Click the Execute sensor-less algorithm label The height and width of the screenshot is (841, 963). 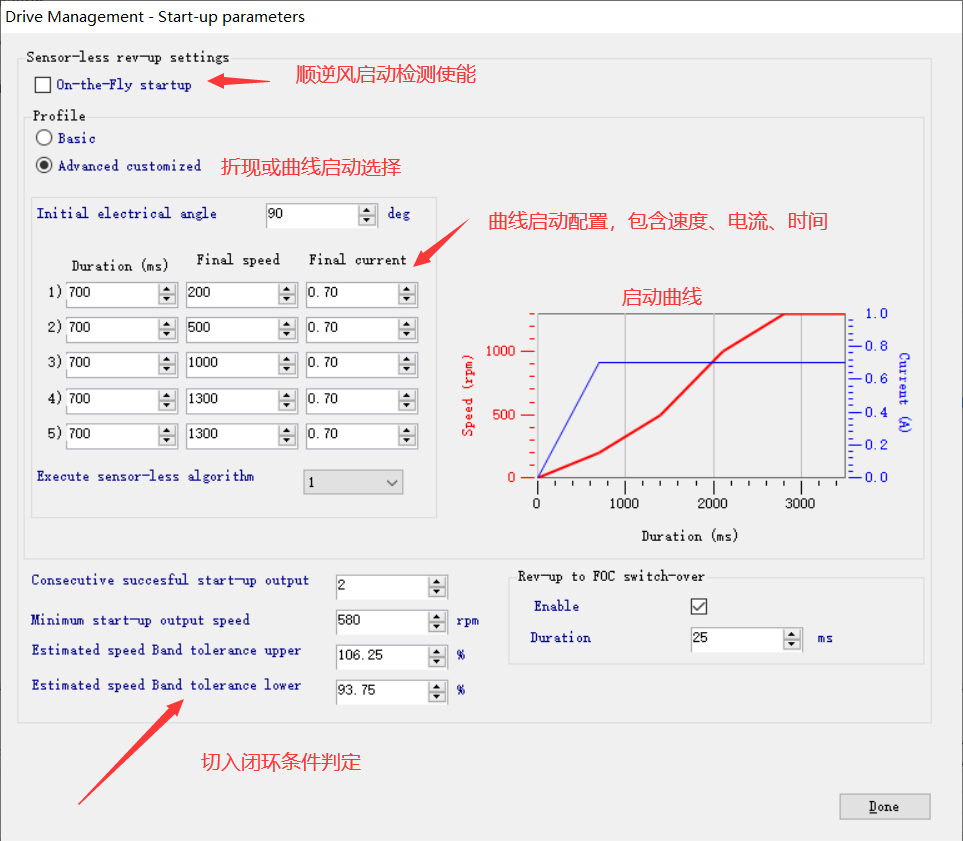(x=145, y=477)
